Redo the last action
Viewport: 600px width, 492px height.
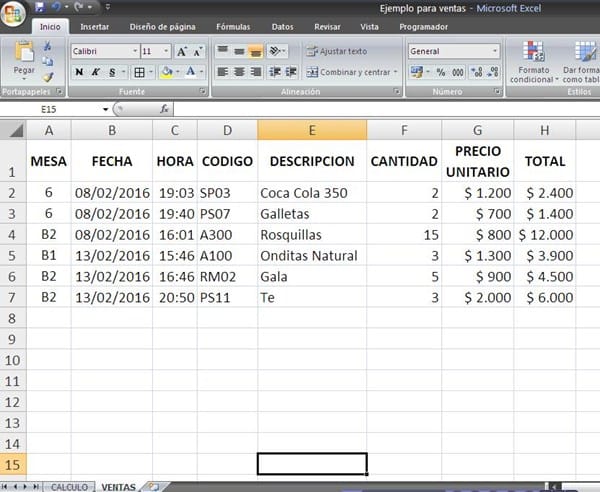pos(79,7)
